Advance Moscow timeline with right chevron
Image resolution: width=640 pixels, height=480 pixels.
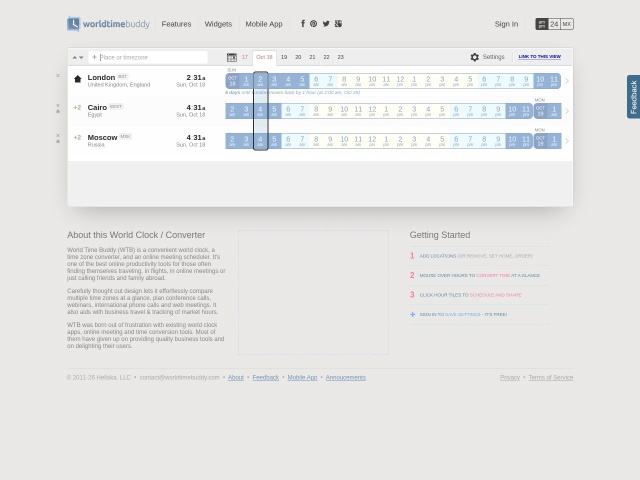point(567,141)
